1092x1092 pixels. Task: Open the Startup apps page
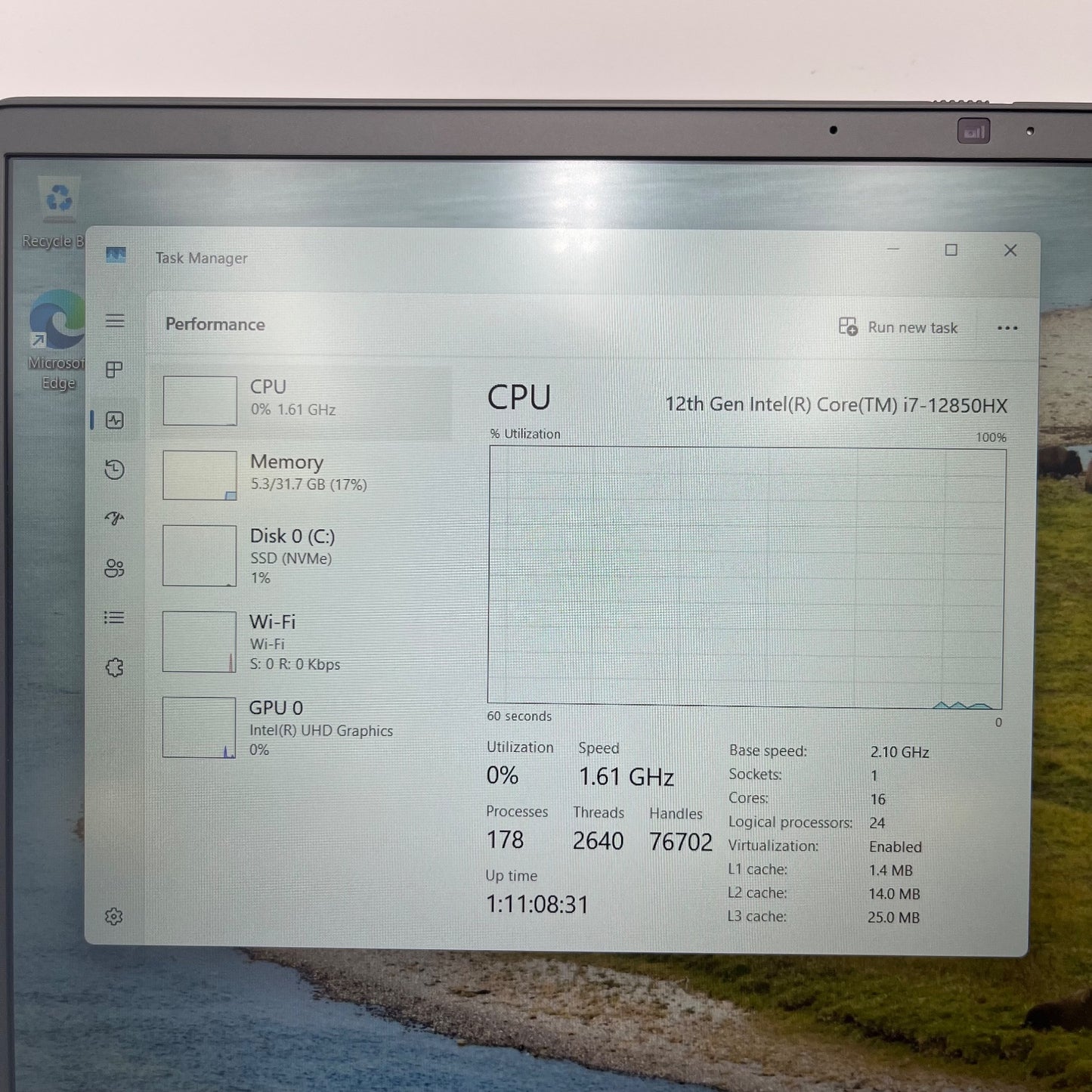point(115,518)
